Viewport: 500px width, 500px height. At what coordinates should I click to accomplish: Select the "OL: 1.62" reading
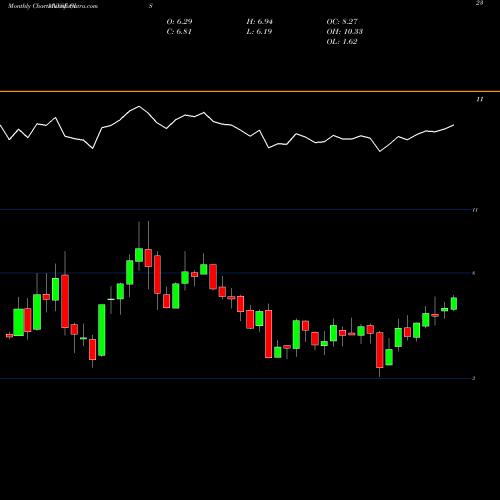342,42
